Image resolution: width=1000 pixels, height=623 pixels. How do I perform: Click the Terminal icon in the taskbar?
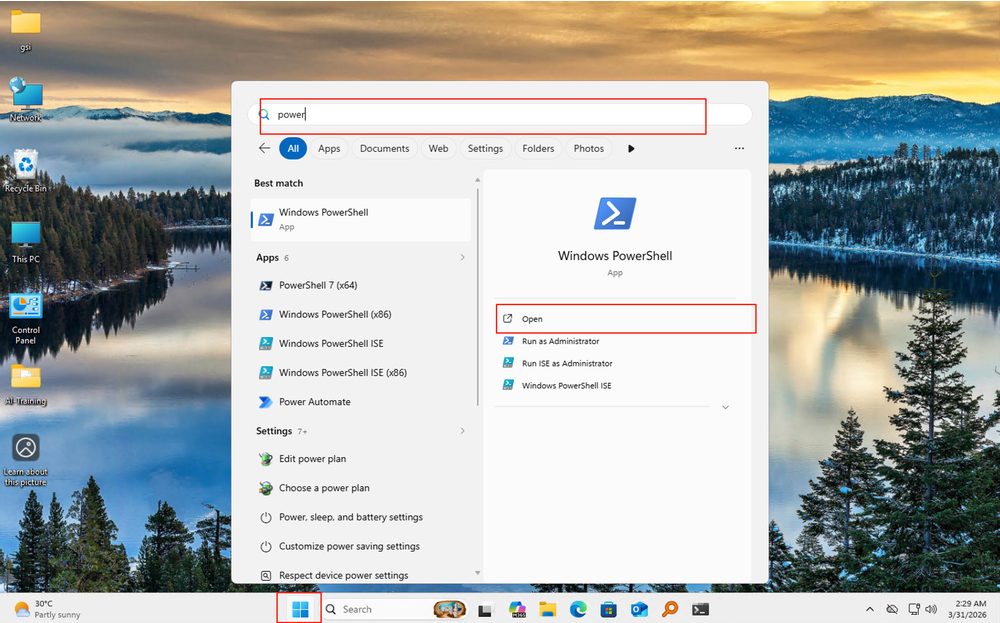[x=701, y=609]
